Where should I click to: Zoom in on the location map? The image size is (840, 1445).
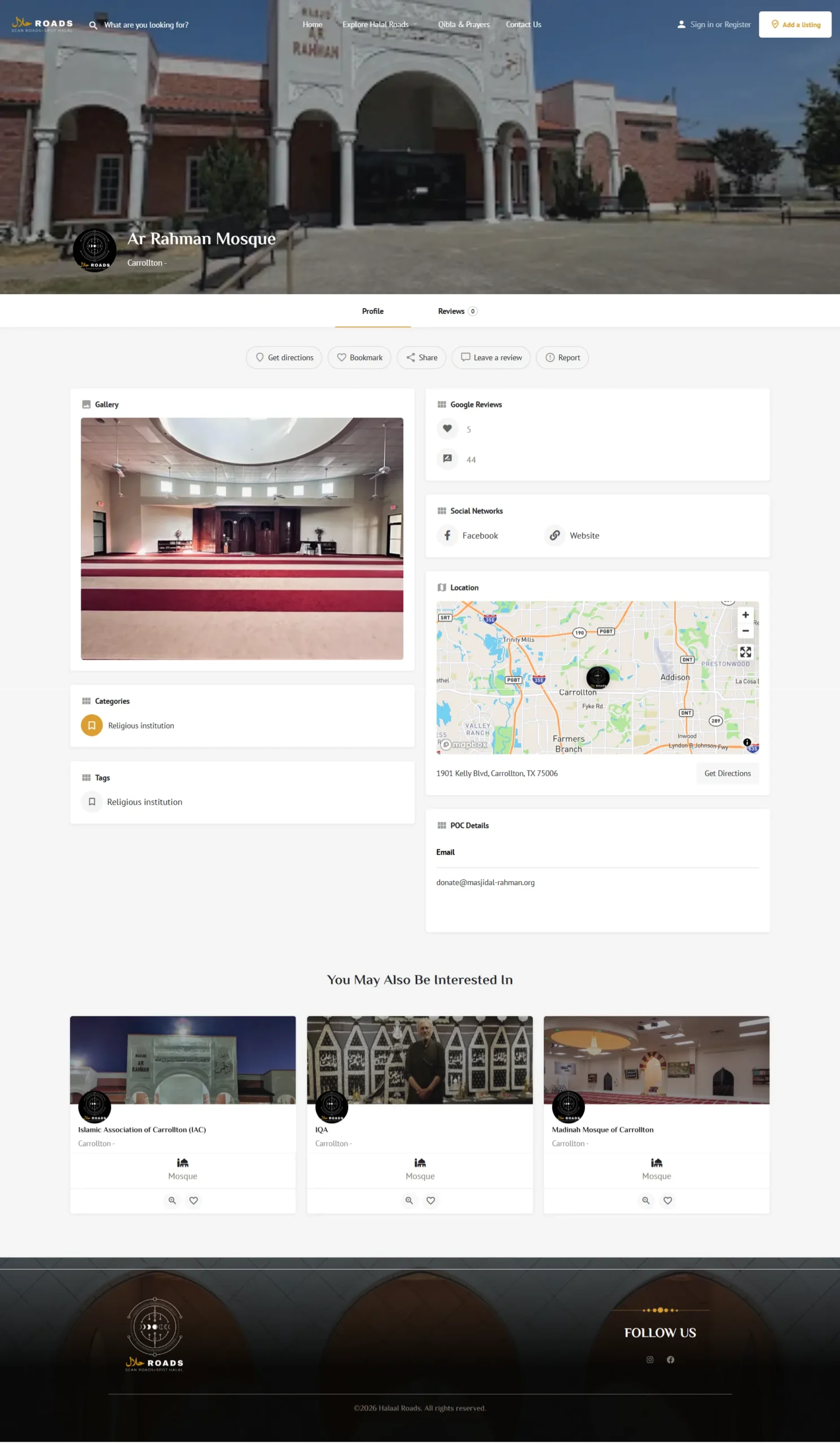pyautogui.click(x=745, y=615)
